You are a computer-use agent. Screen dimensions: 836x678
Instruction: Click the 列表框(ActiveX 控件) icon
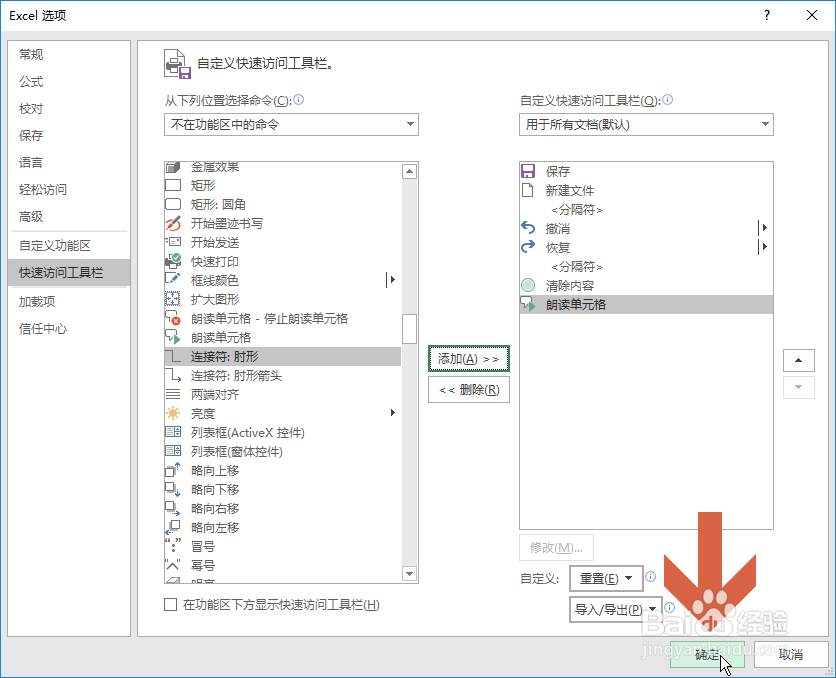coord(173,432)
